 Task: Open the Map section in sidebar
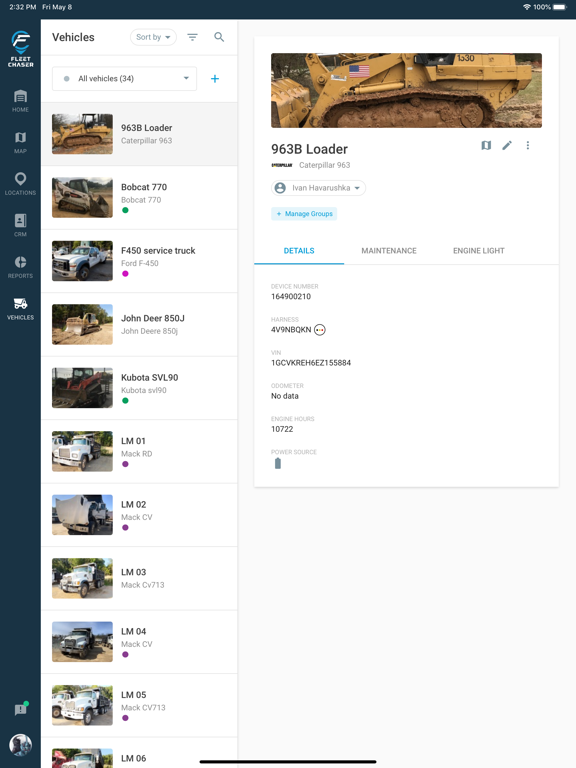(x=21, y=143)
